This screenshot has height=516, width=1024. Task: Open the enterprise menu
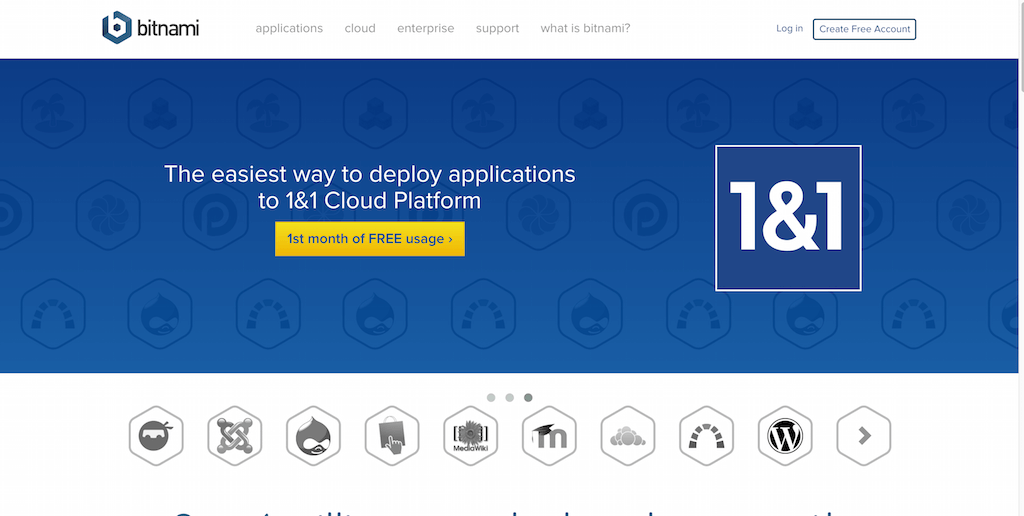[426, 28]
